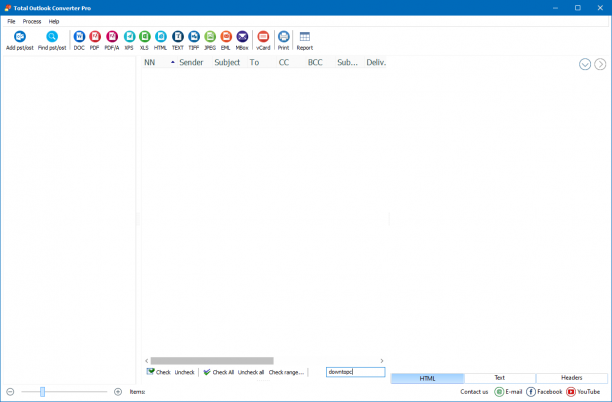
Task: Switch to the Text preview tab
Action: (x=500, y=378)
